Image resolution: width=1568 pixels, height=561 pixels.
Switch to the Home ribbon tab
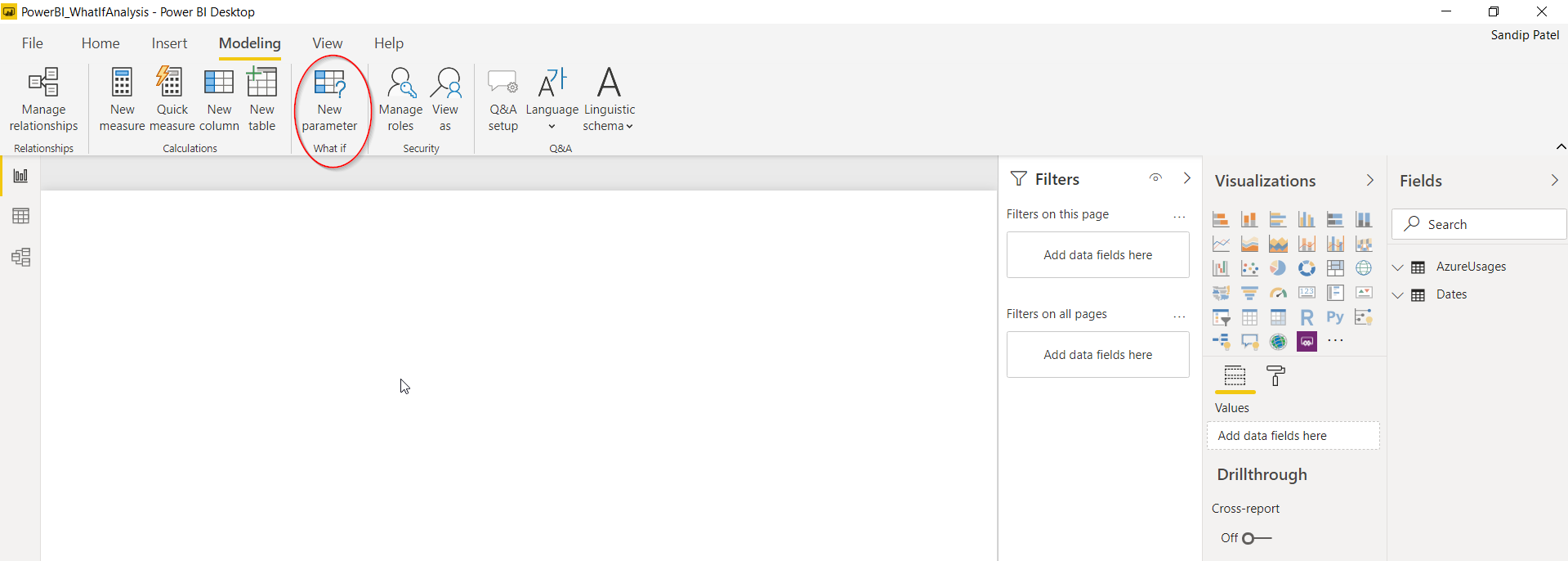[101, 43]
